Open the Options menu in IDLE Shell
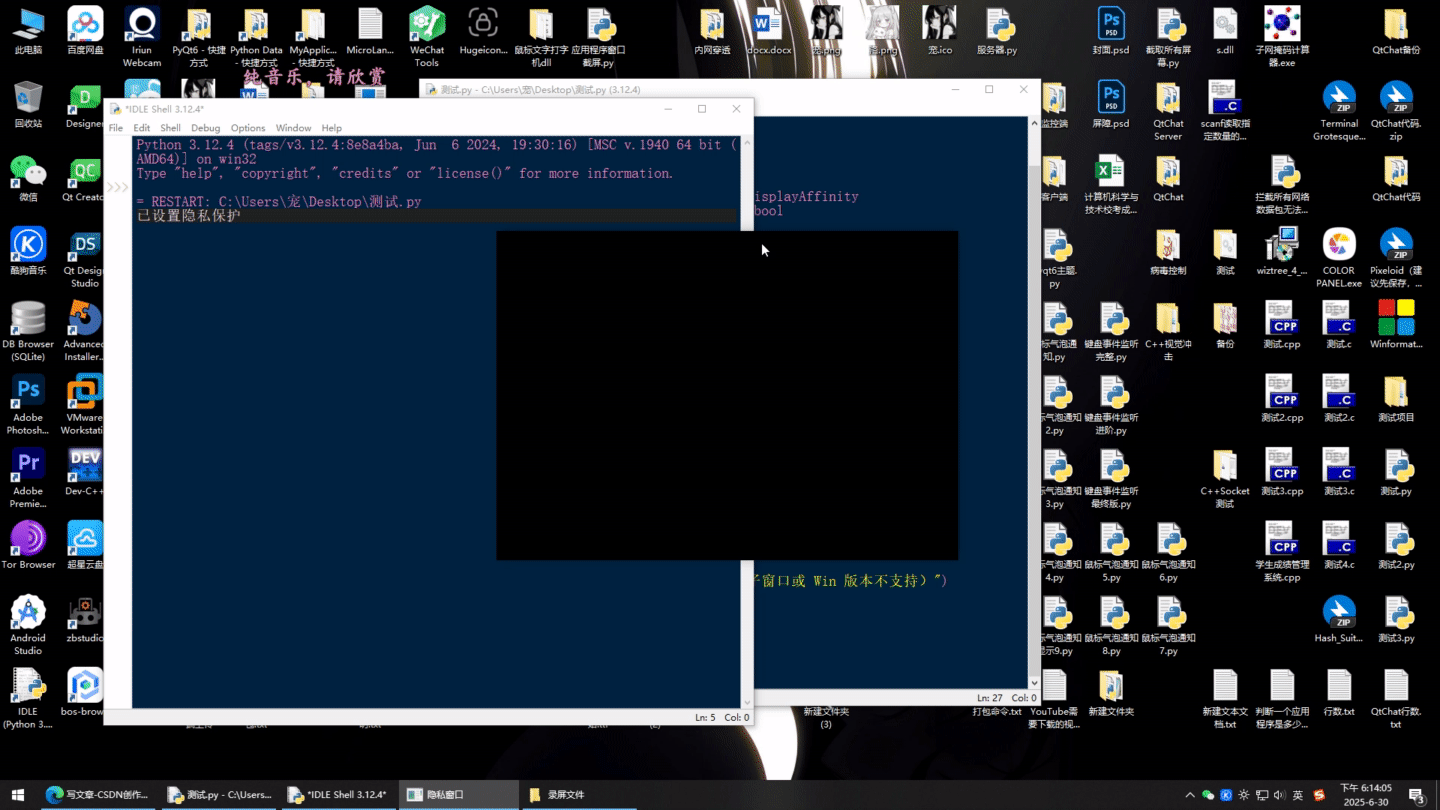Screen dimensions: 1440x810 tap(246, 127)
